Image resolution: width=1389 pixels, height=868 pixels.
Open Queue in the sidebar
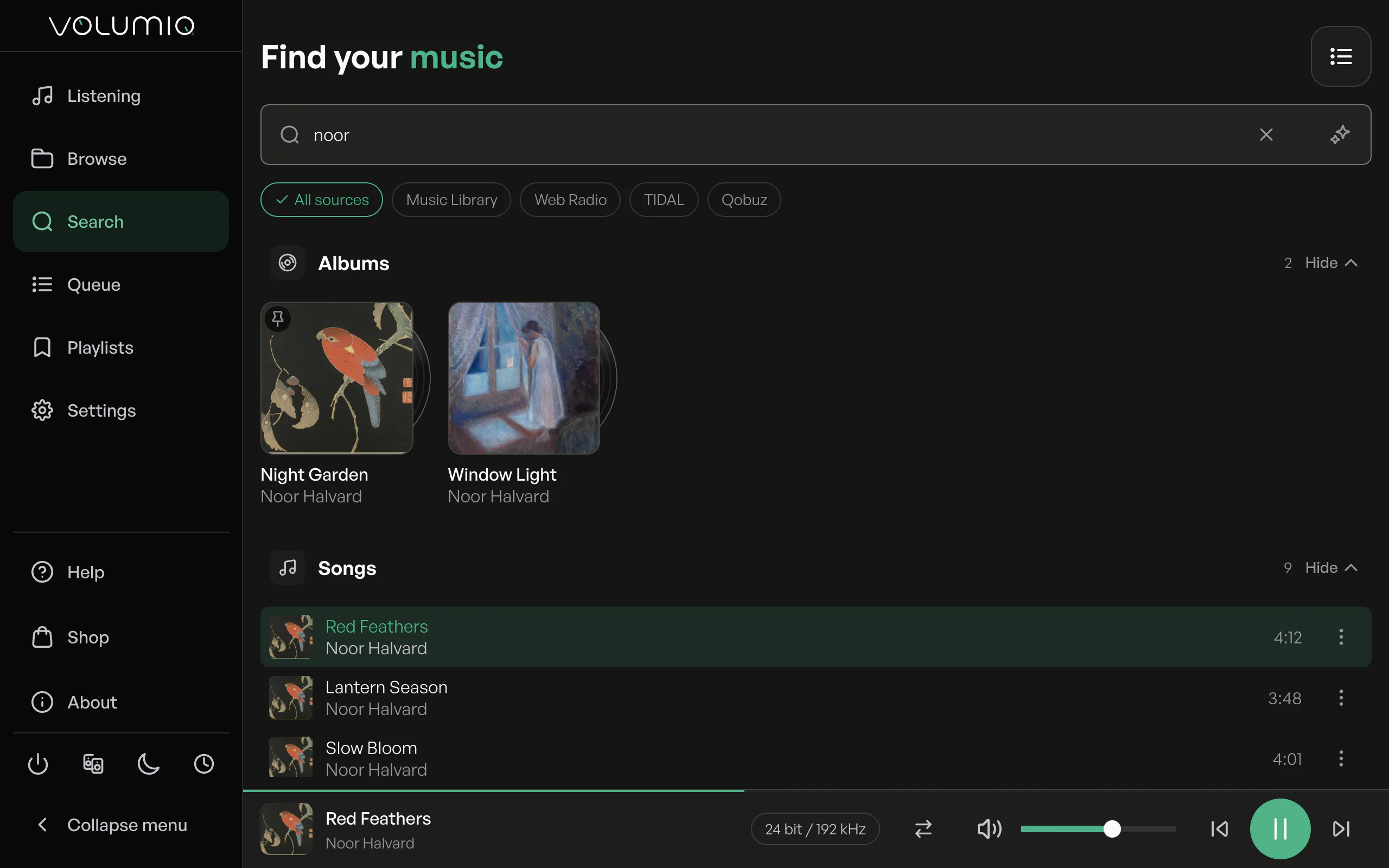pos(120,284)
